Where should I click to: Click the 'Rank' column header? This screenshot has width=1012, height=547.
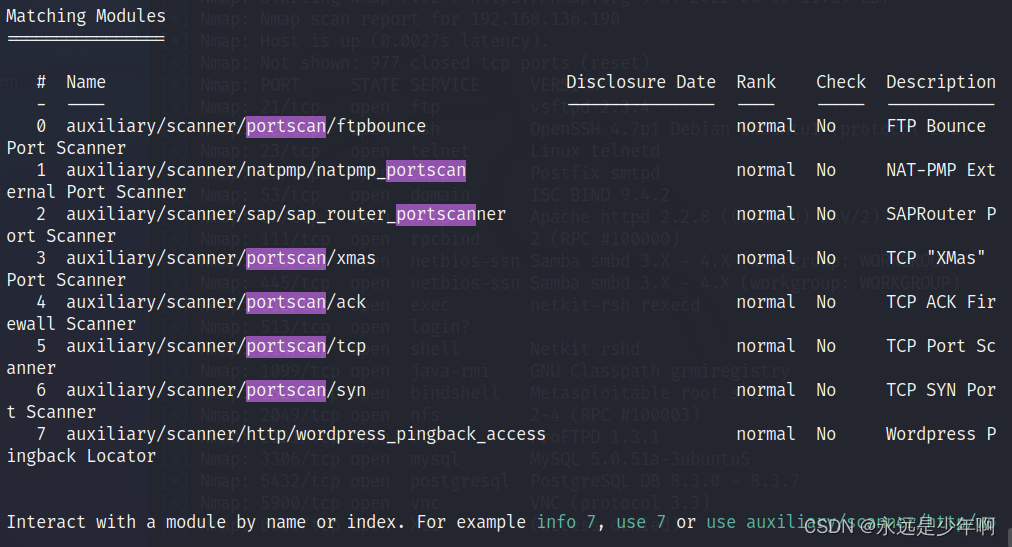[756, 82]
